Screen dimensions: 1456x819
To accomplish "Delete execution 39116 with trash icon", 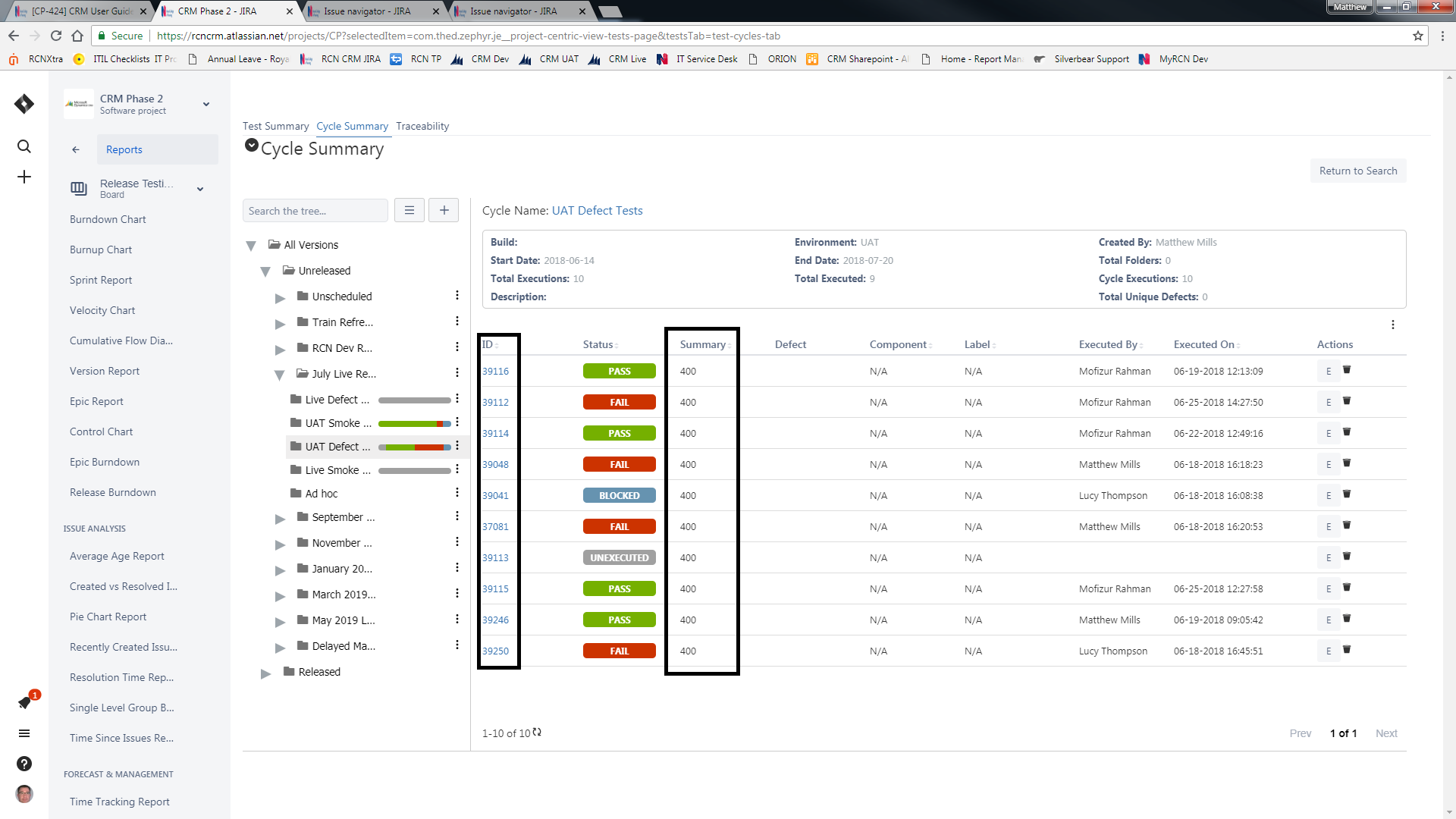I will (1347, 370).
